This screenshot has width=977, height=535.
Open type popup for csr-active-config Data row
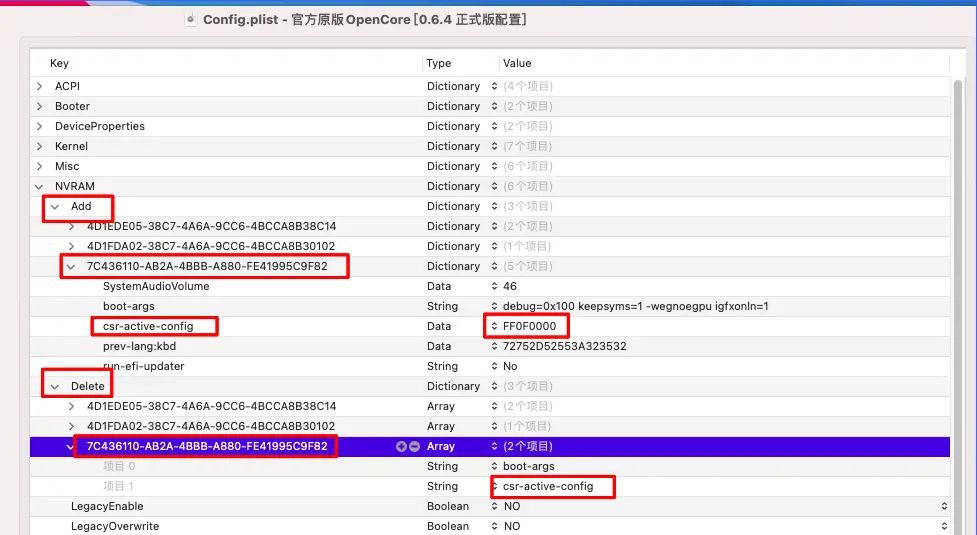pos(494,326)
